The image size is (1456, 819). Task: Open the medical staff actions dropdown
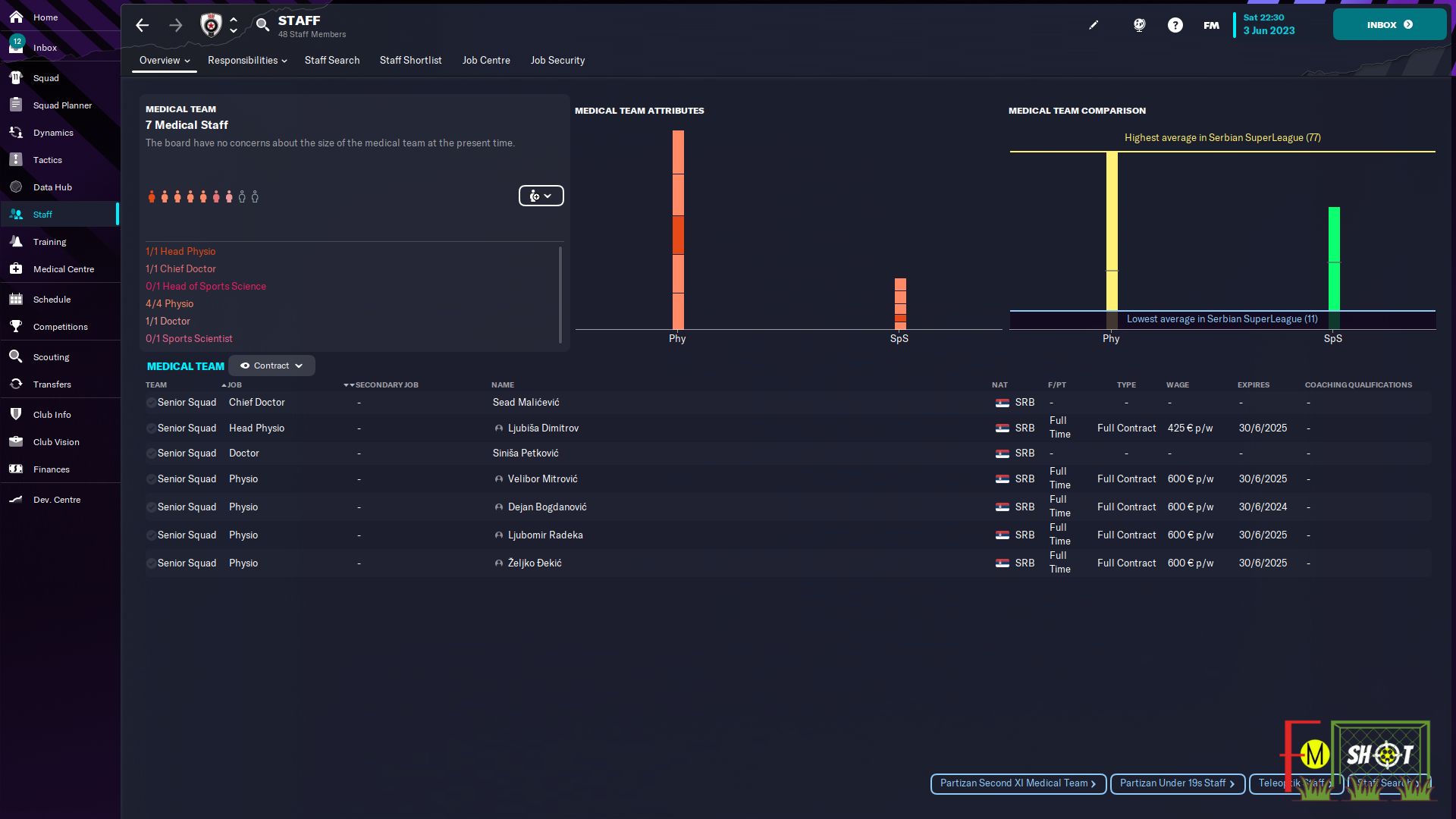(541, 196)
